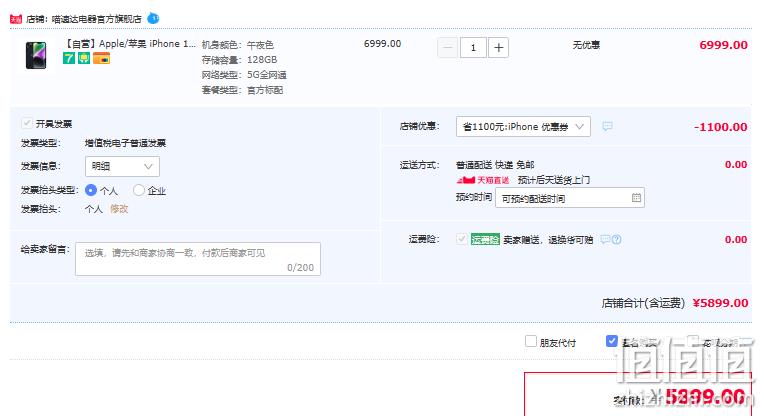Select the 个人 invoice title radio
The height and width of the screenshot is (416, 764).
(91, 190)
